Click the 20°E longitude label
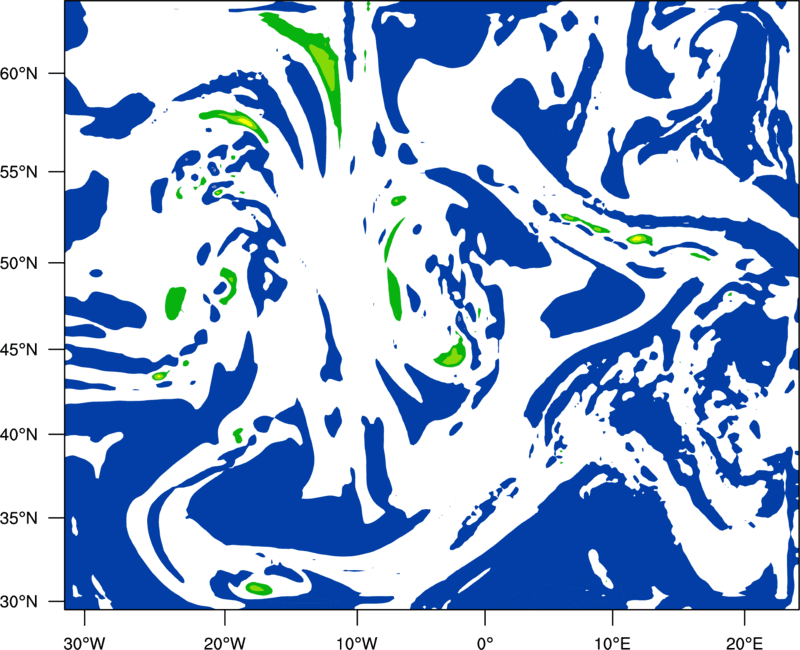The height and width of the screenshot is (650, 800). pos(744,643)
